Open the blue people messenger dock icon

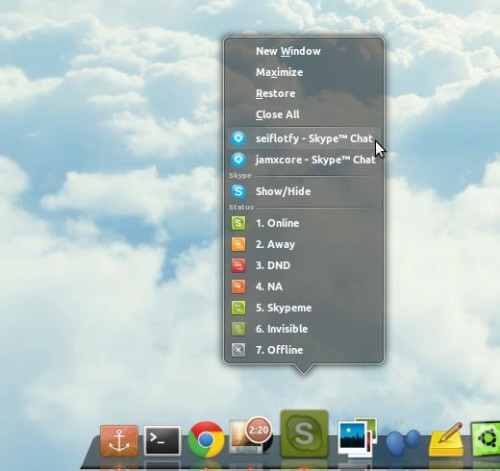pyautogui.click(x=403, y=442)
